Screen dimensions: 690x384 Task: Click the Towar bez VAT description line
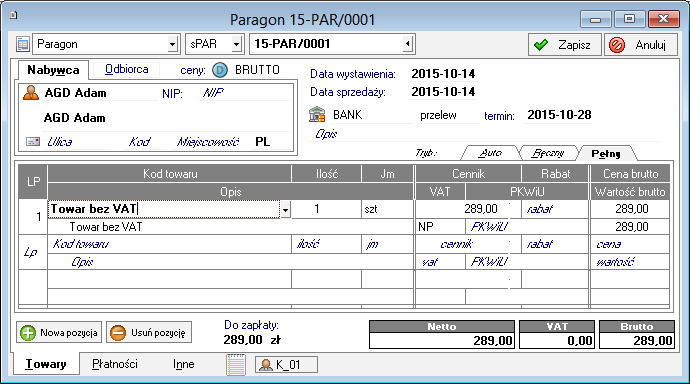tap(230, 227)
